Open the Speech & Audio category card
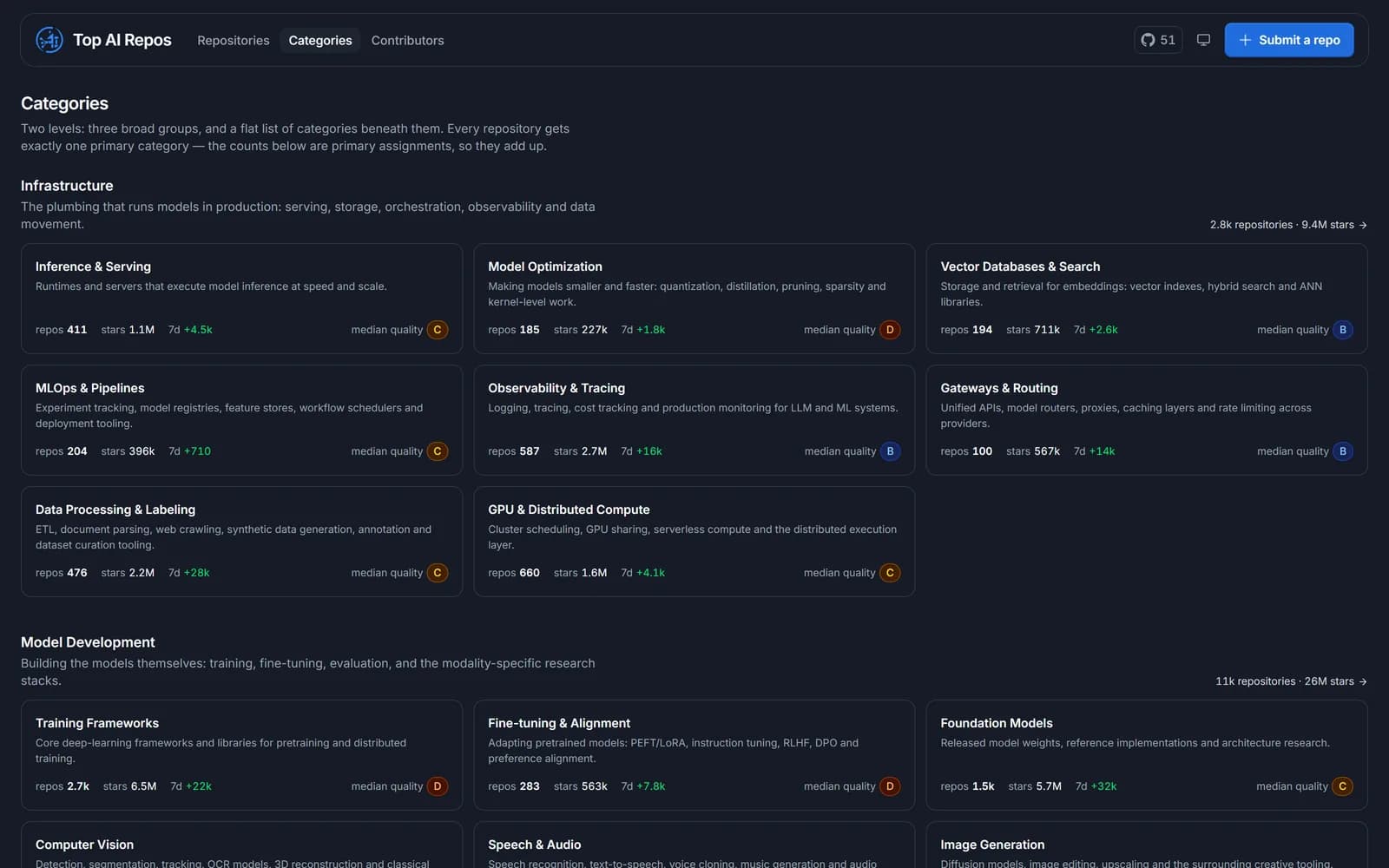1389x868 pixels. (x=694, y=845)
